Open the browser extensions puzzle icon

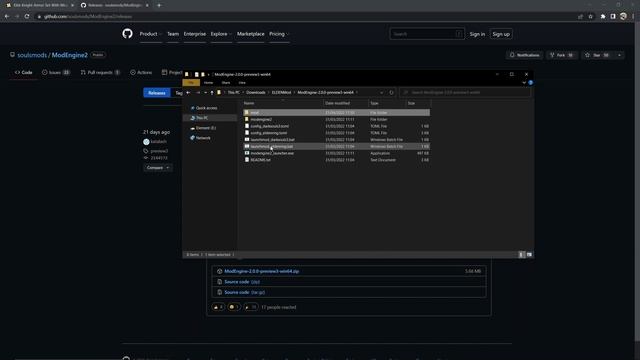(x=602, y=16)
